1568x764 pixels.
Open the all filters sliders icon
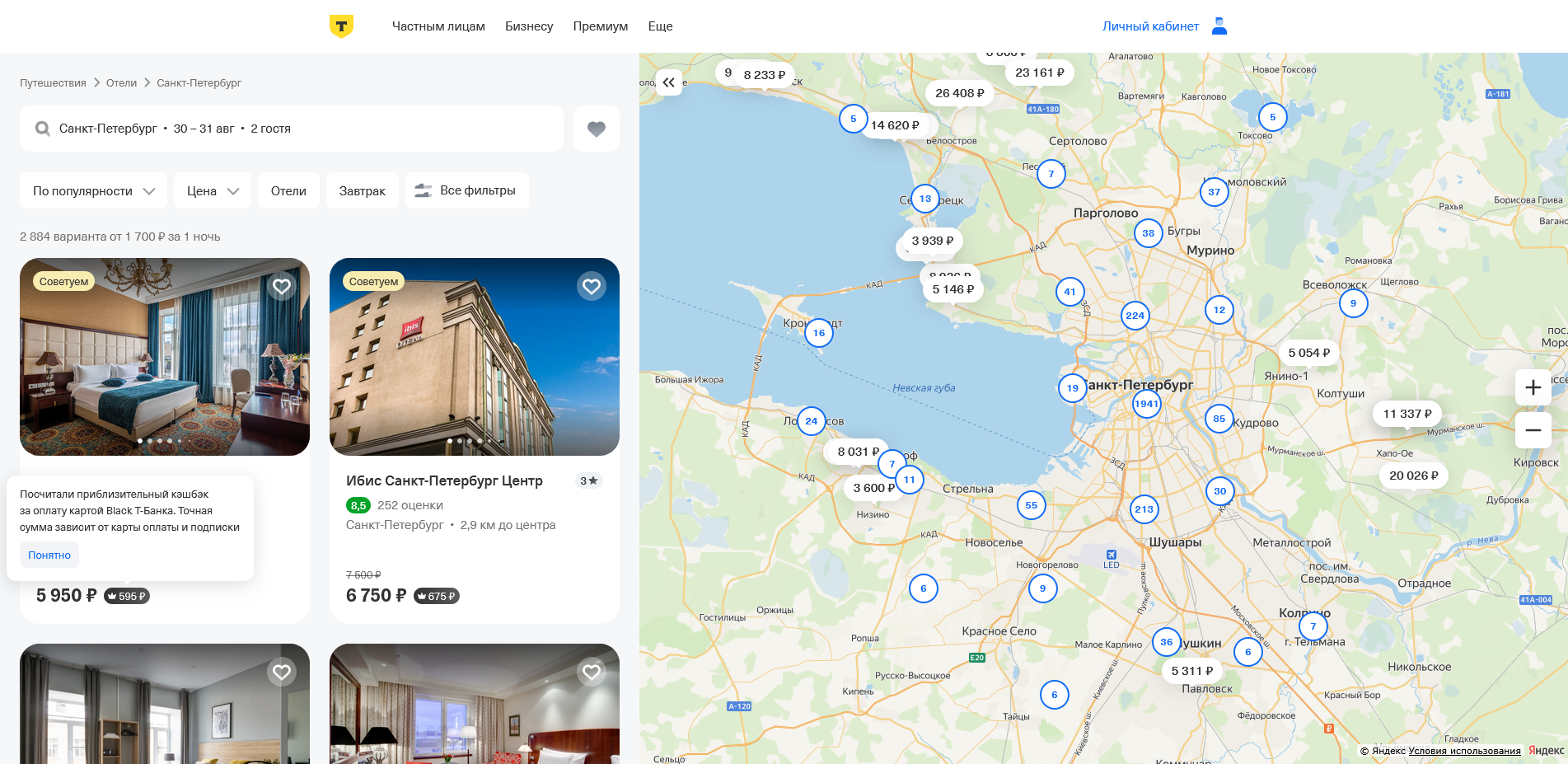tap(424, 190)
